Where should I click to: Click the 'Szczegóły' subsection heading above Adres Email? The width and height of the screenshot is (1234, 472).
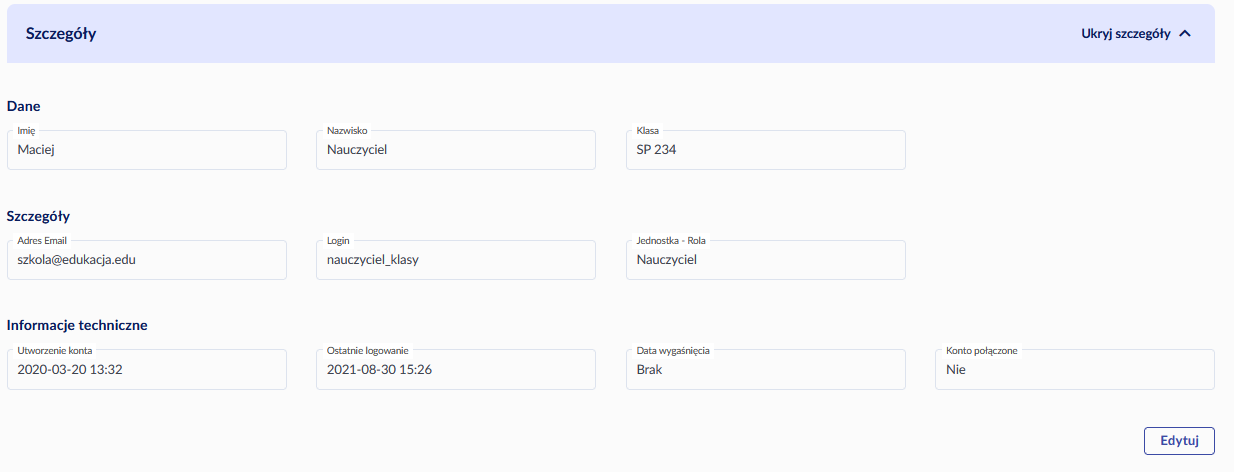click(x=38, y=215)
